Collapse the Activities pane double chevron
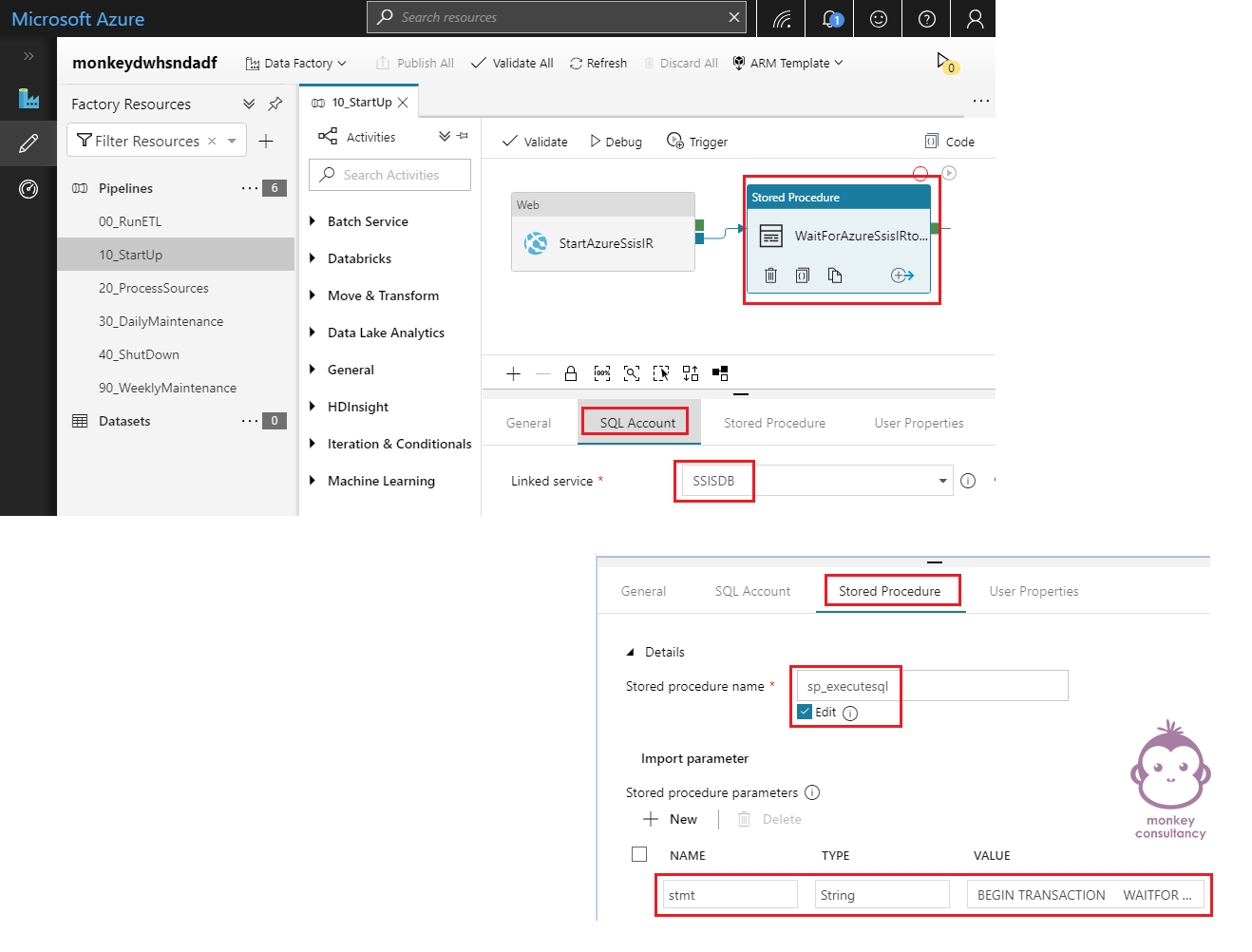This screenshot has width=1252, height=952. click(445, 137)
